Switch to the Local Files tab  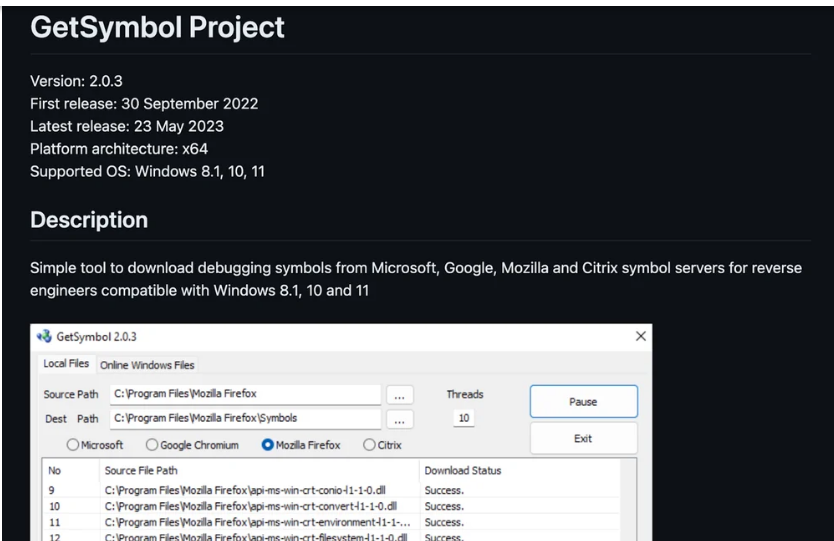tap(67, 365)
